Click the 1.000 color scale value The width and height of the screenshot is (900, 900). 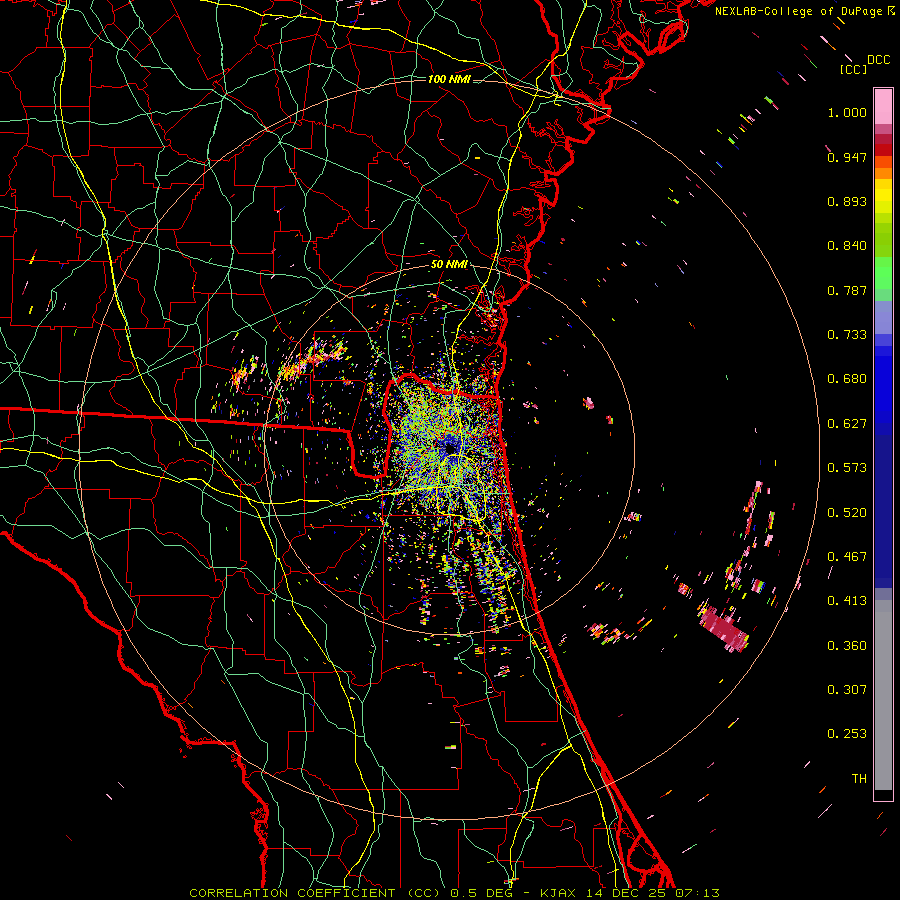[847, 112]
